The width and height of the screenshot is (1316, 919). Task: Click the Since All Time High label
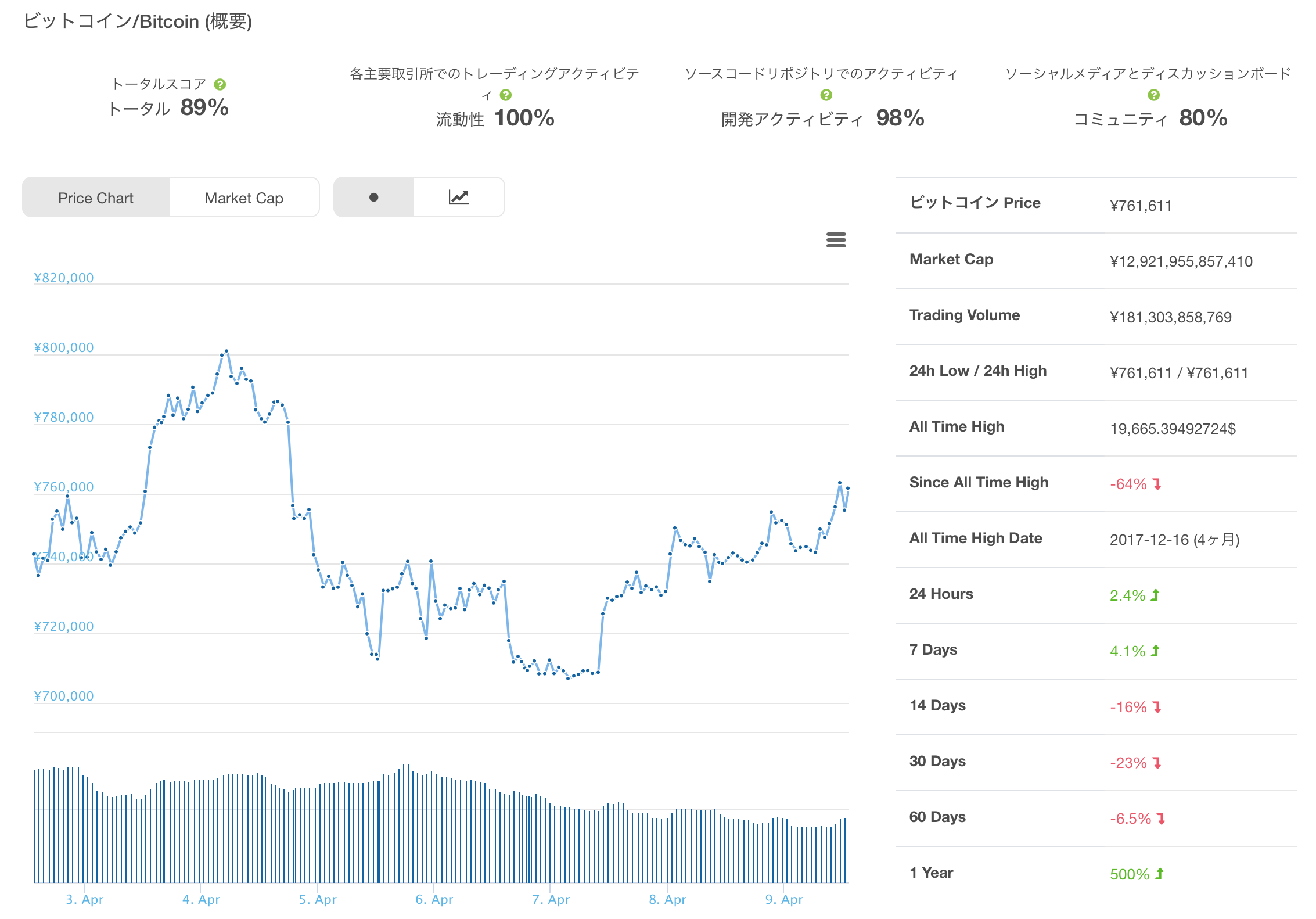coord(979,482)
